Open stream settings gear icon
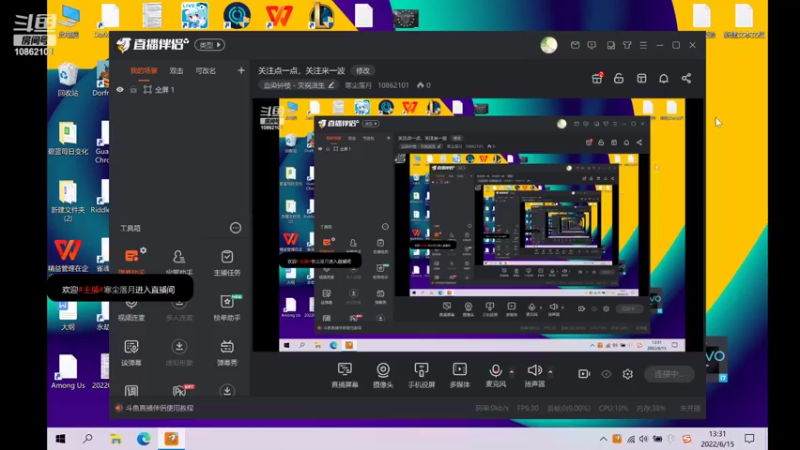 point(628,374)
